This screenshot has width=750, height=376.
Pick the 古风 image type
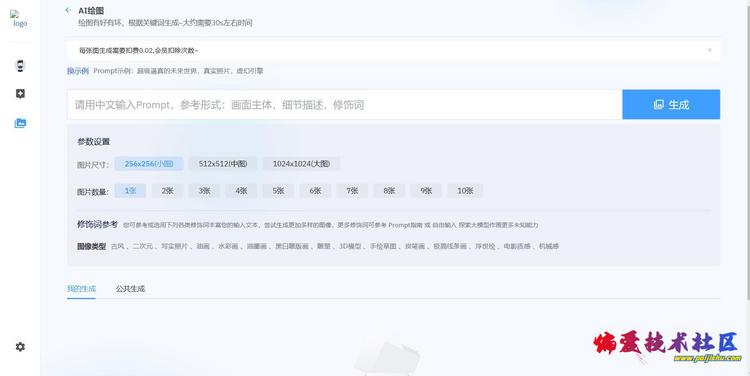[118, 246]
